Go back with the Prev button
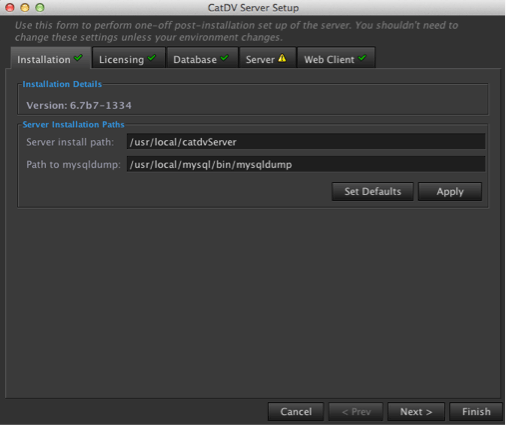This screenshot has height=425, width=506. tap(356, 412)
